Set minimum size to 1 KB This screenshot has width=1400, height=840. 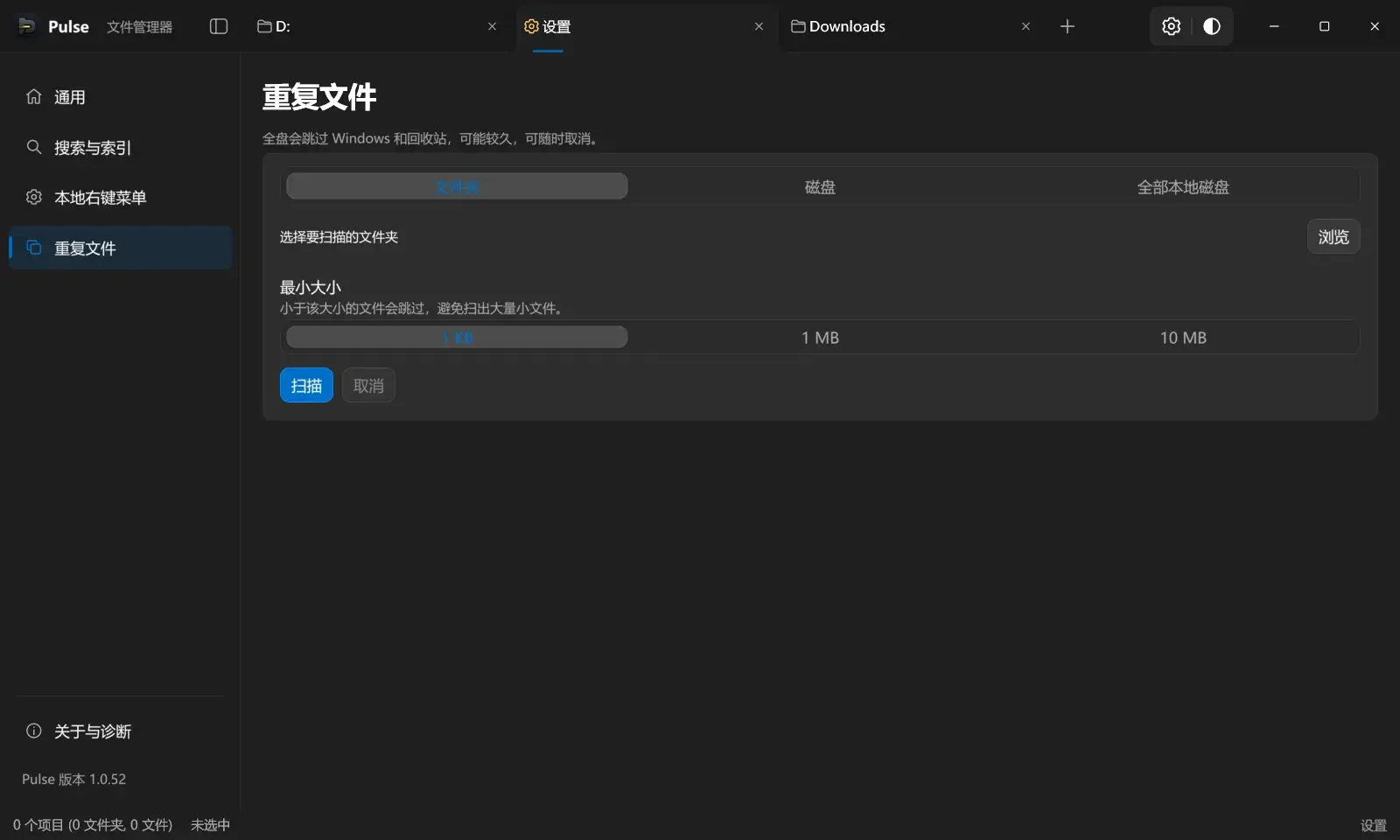point(457,337)
